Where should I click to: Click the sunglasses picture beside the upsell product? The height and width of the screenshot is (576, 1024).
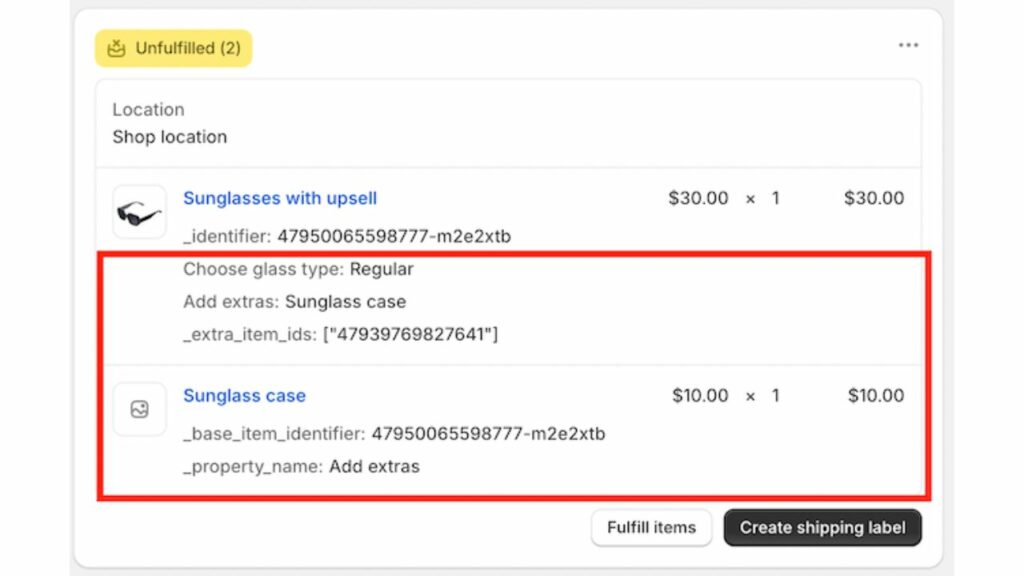pos(139,211)
